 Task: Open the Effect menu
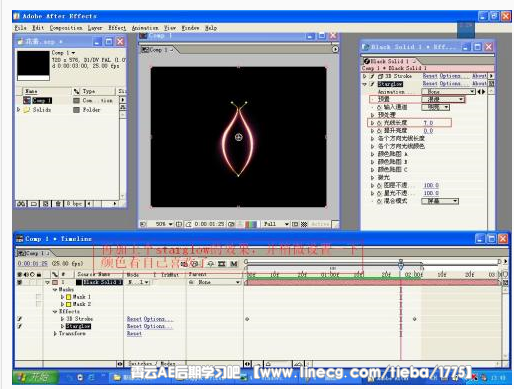(117, 28)
